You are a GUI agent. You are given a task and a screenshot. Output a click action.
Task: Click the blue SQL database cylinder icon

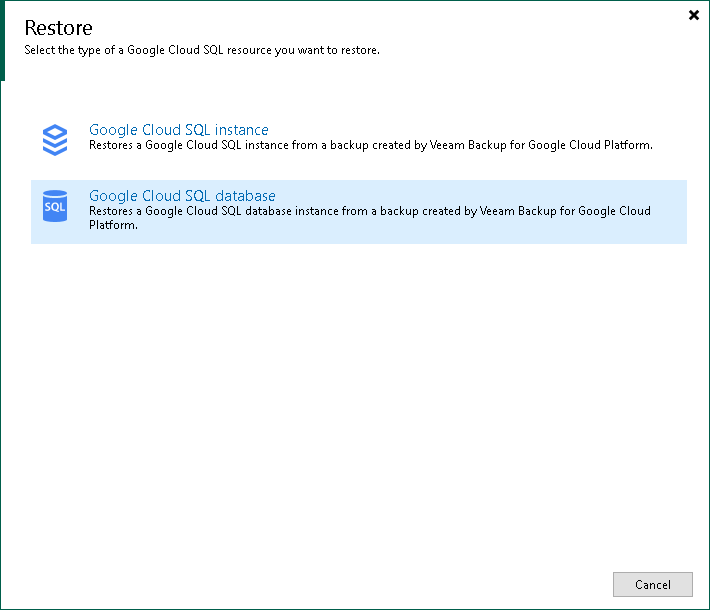(x=55, y=206)
